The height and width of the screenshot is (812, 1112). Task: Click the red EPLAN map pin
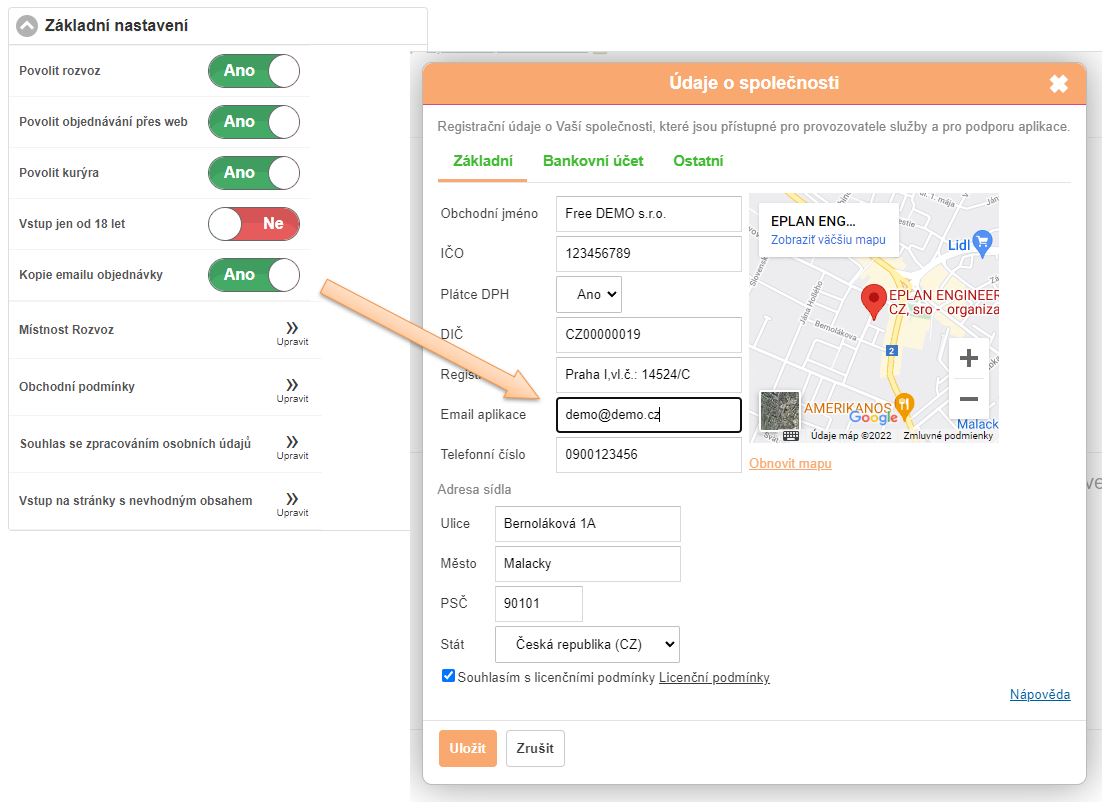click(874, 300)
